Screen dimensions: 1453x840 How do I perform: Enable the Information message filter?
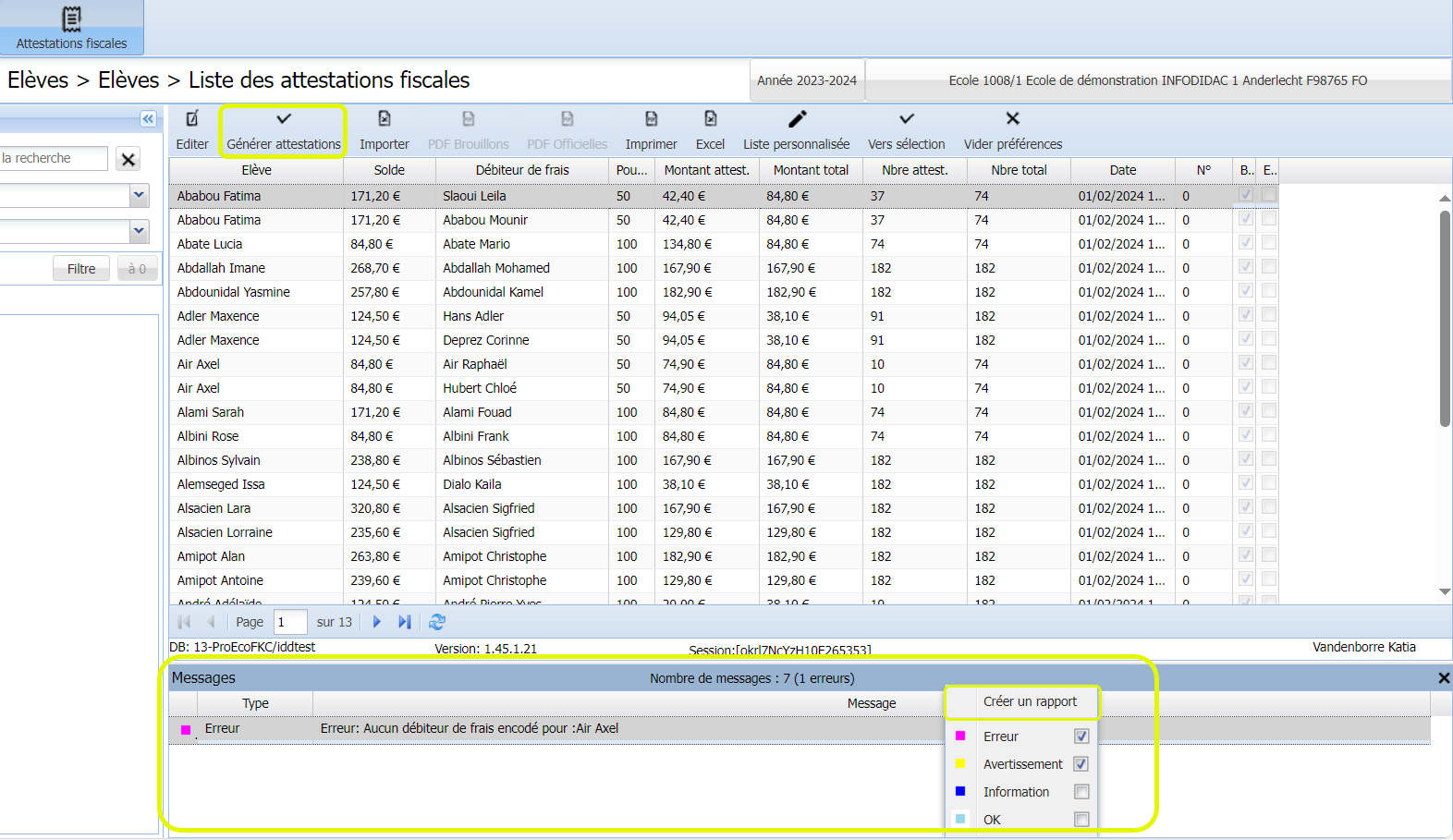coord(1081,792)
